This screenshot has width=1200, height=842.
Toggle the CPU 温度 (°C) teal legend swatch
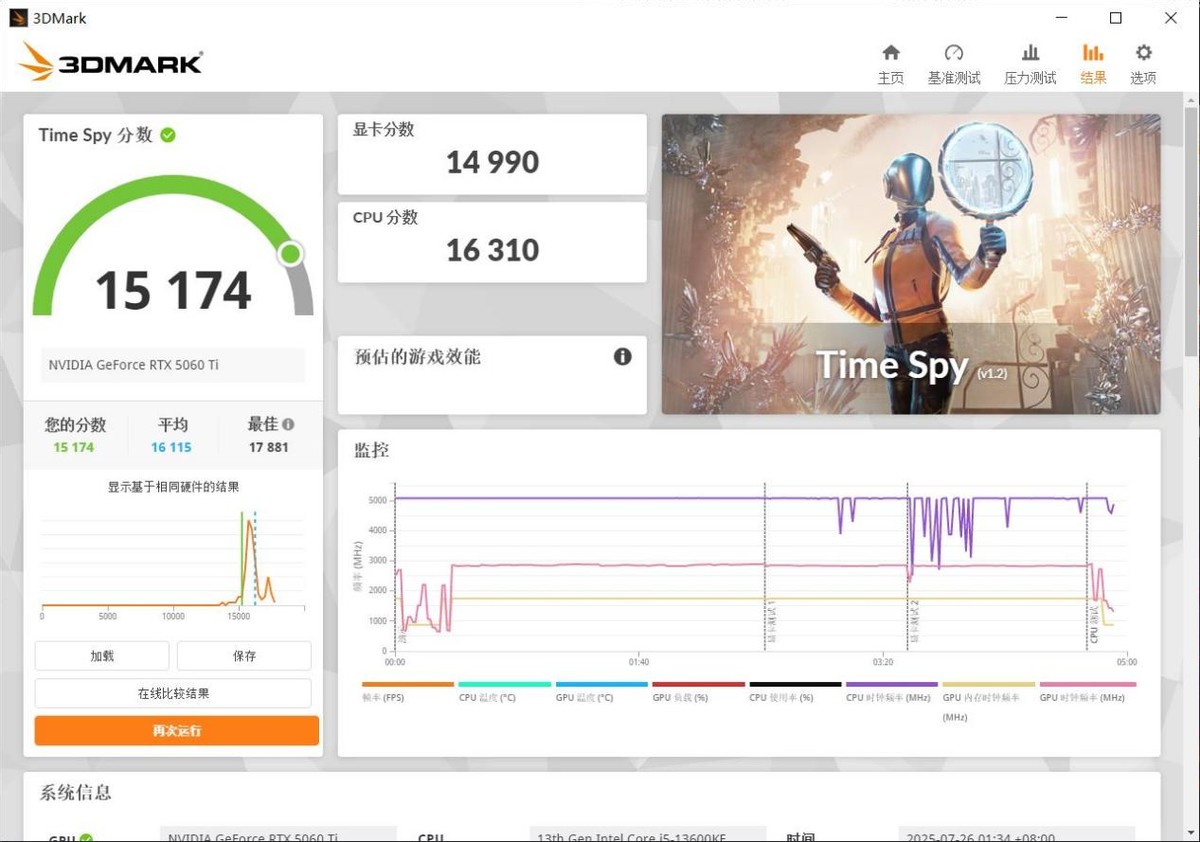505,685
